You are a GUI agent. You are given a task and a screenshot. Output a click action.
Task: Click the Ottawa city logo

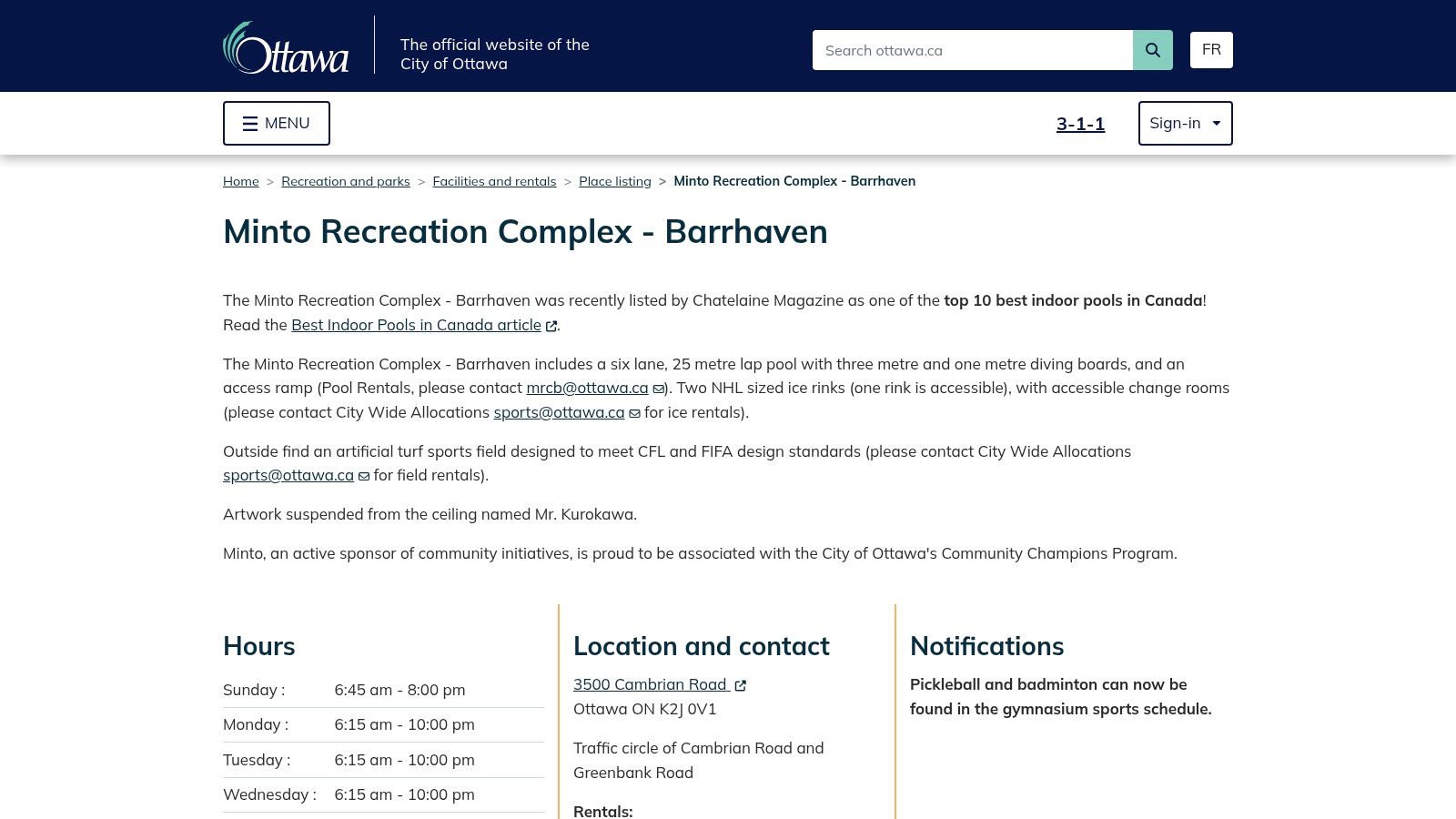click(285, 47)
